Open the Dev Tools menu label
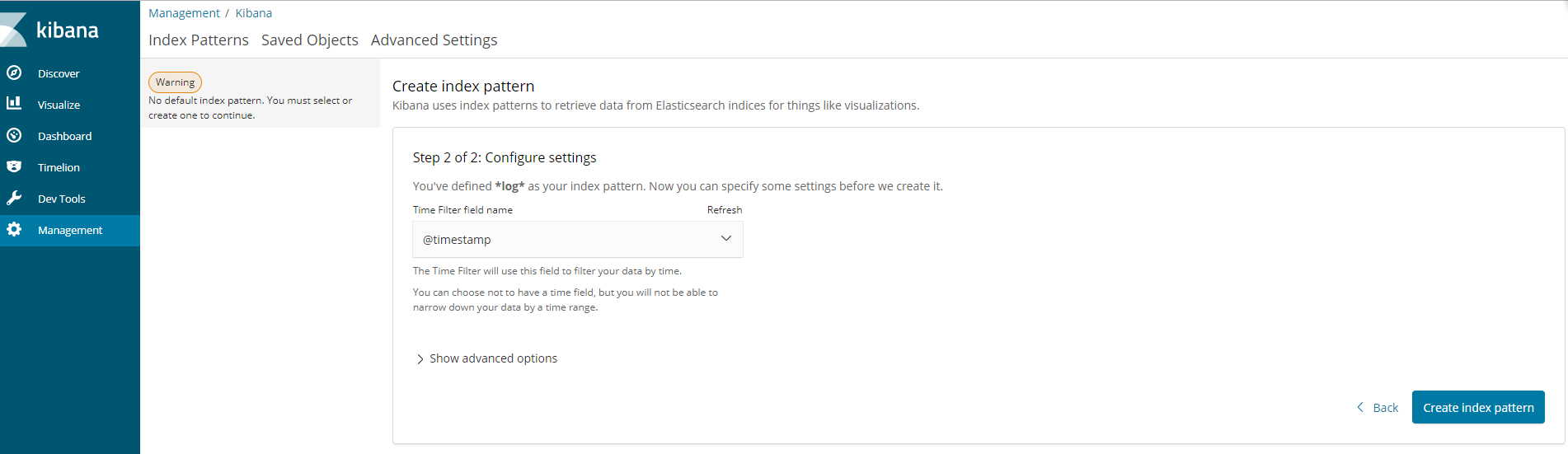The width and height of the screenshot is (1568, 454). 62,199
